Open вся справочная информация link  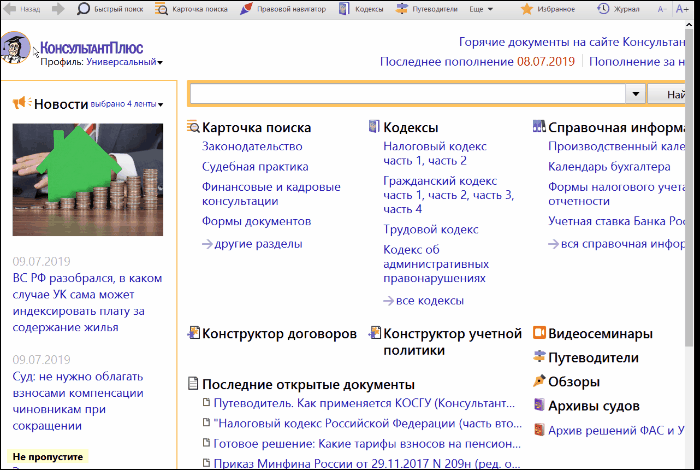tap(617, 244)
